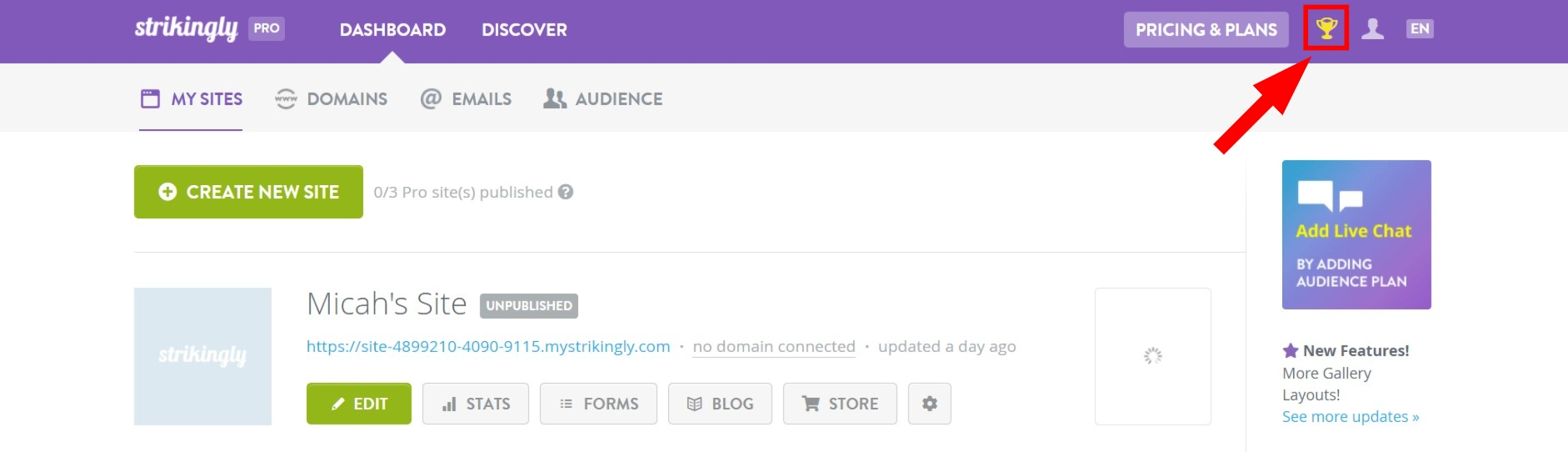Open the EN language selector
The width and height of the screenshot is (1568, 452).
tap(1420, 29)
